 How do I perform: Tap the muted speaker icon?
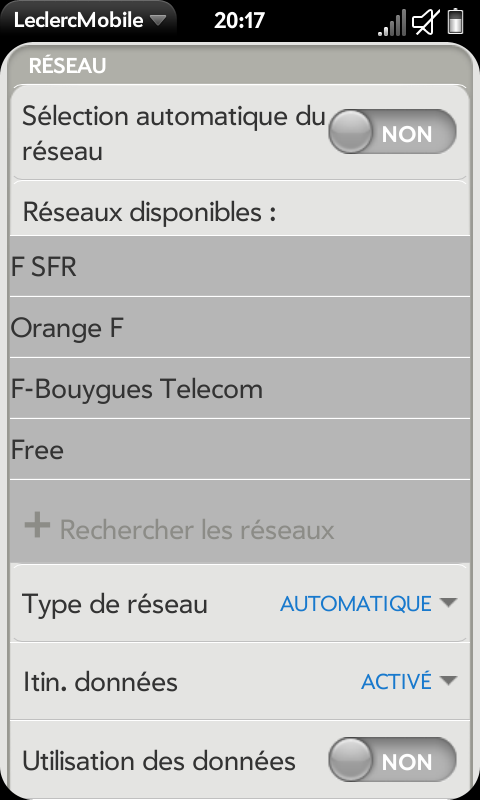click(426, 23)
